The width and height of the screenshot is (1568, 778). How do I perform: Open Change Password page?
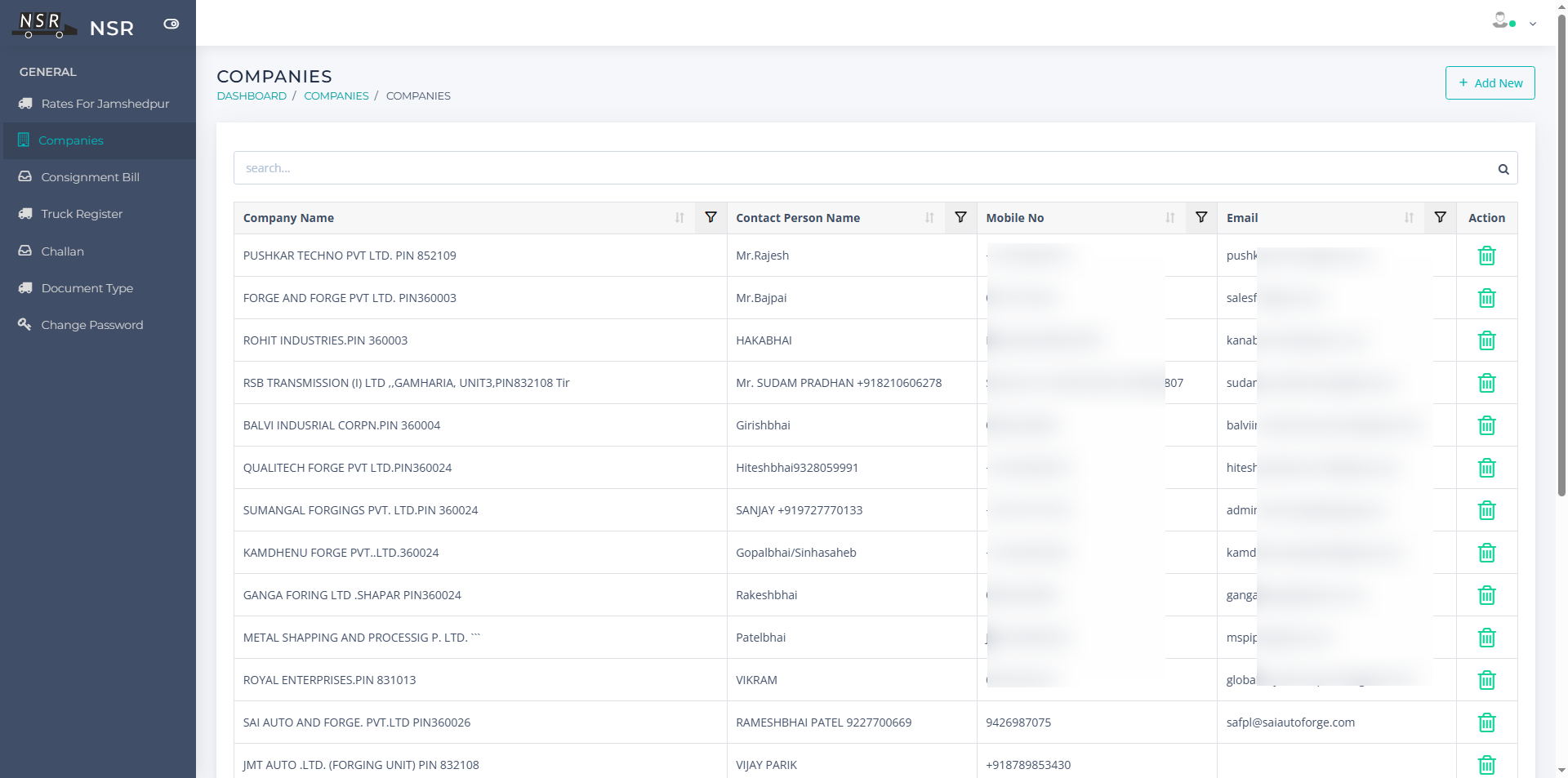coord(98,325)
